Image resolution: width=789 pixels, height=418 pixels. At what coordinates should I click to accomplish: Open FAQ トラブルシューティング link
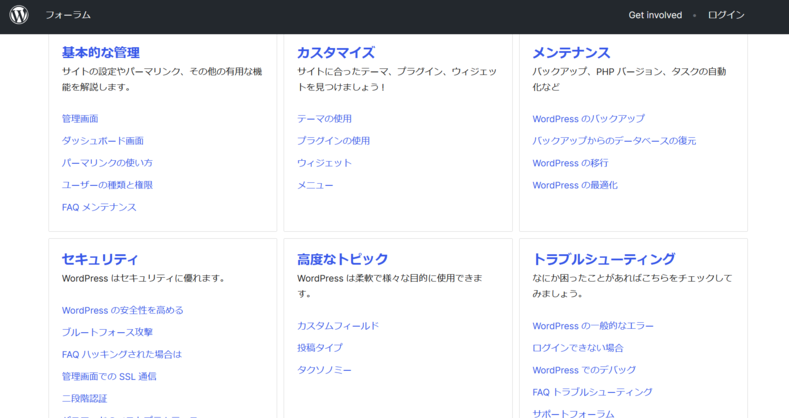[592, 392]
